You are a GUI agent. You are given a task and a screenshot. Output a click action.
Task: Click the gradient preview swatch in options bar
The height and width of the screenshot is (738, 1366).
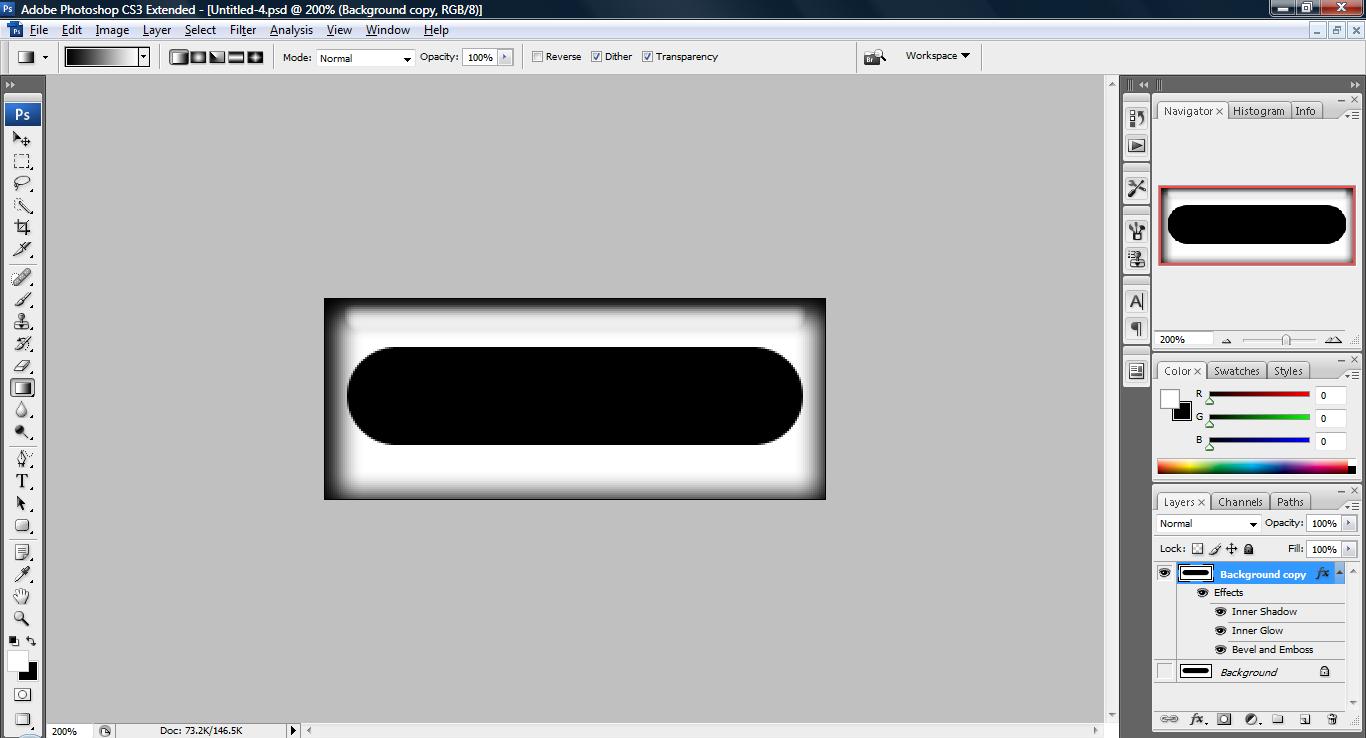[x=101, y=57]
